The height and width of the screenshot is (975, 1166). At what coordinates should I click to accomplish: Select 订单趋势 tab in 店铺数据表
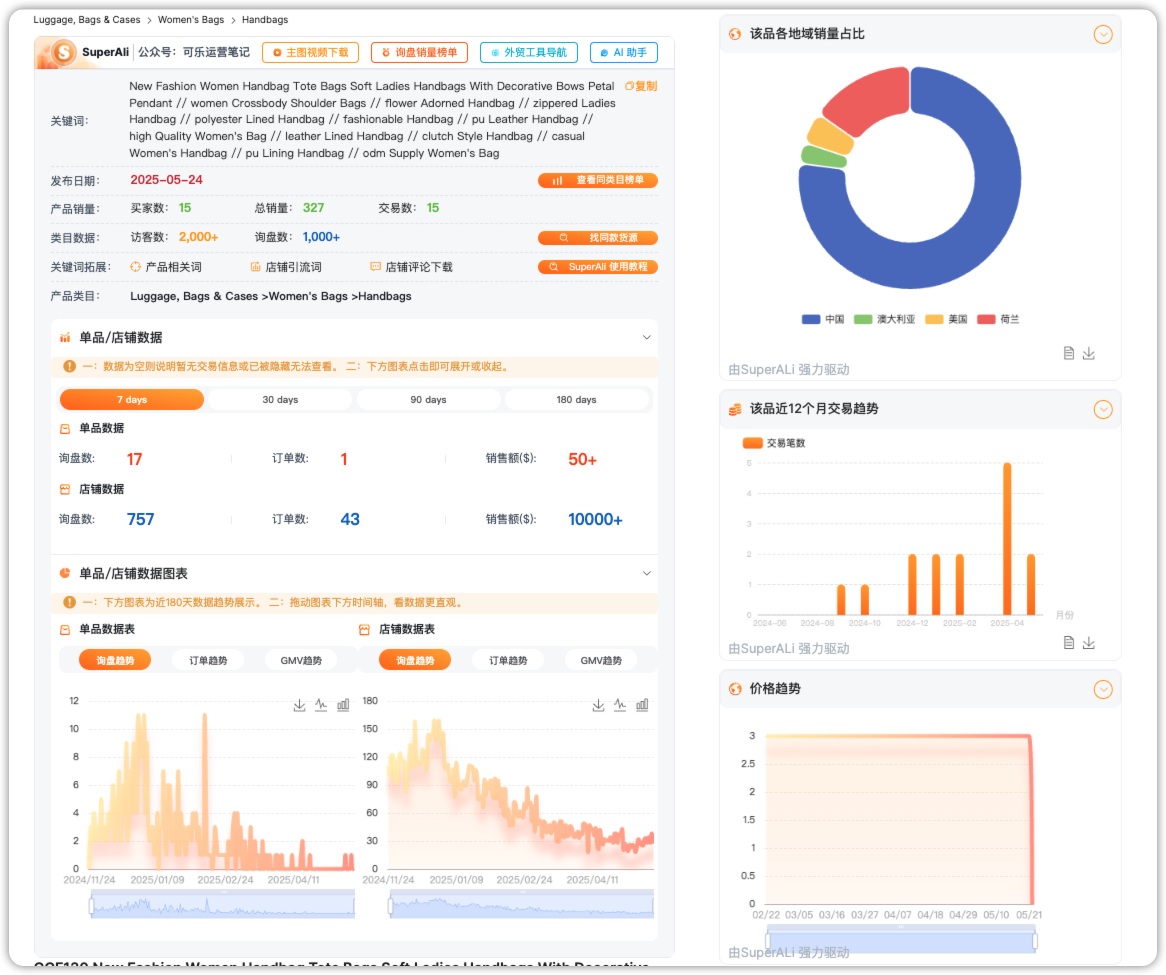coord(508,660)
